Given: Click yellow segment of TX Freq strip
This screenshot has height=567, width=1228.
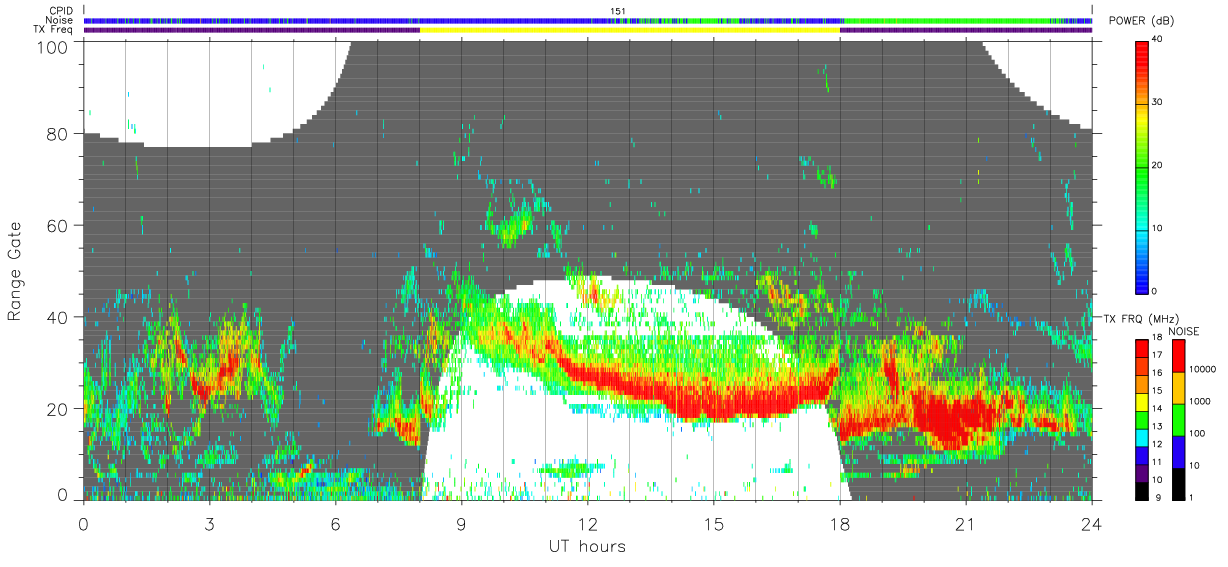Looking at the screenshot, I should click(x=630, y=30).
